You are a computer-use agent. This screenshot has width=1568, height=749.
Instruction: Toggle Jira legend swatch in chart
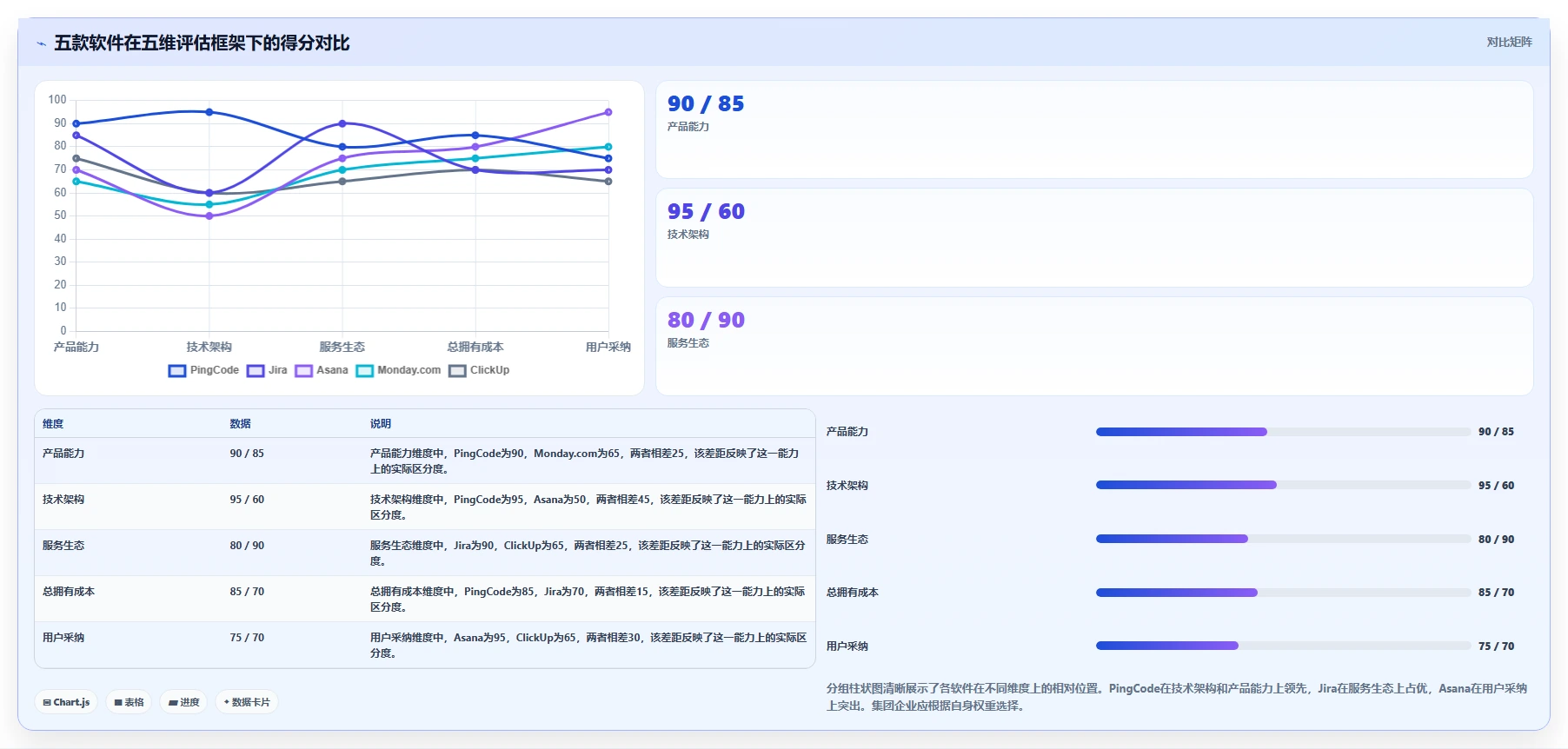pos(256,371)
